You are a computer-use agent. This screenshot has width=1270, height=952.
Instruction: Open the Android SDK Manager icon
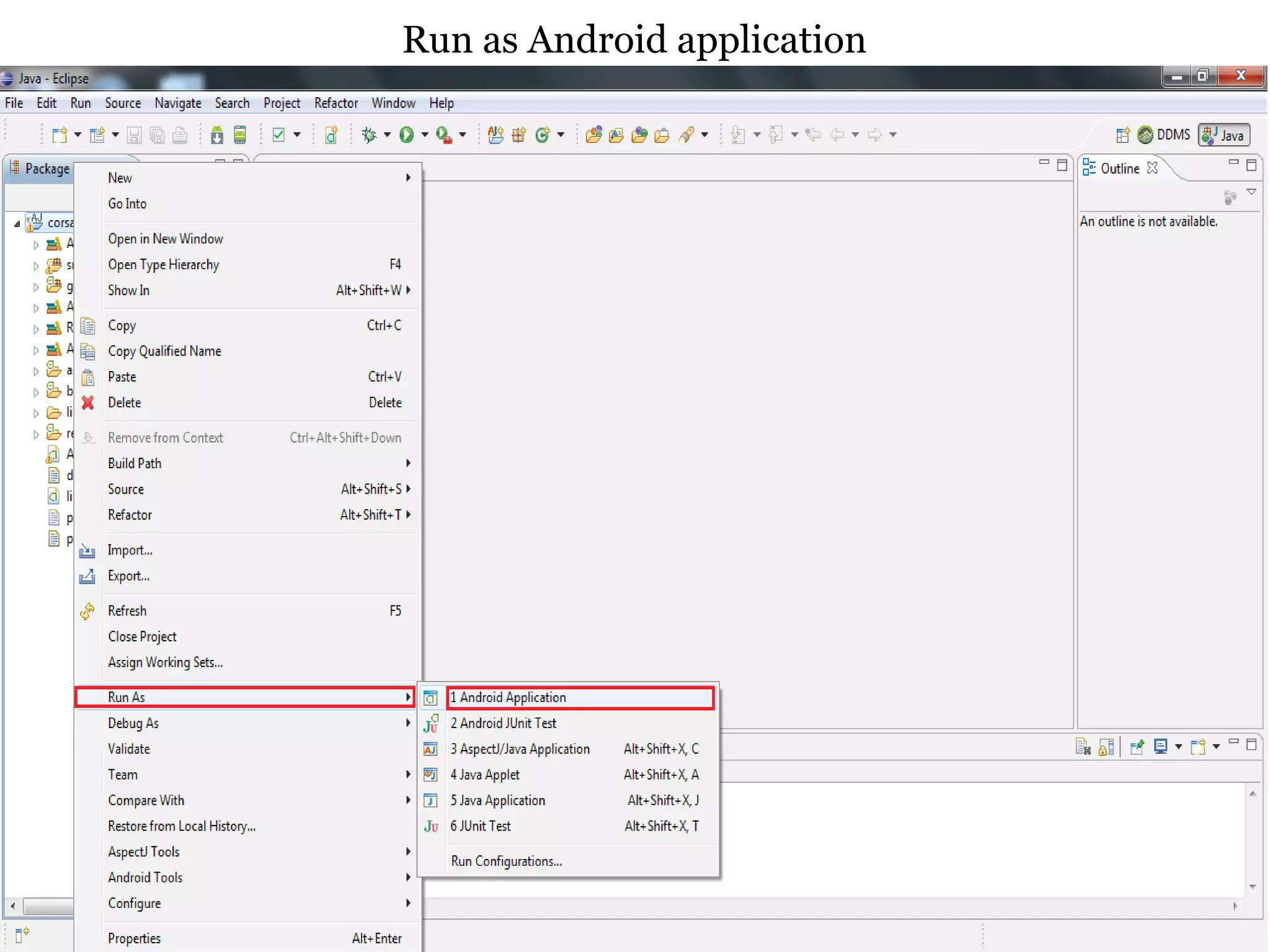216,135
